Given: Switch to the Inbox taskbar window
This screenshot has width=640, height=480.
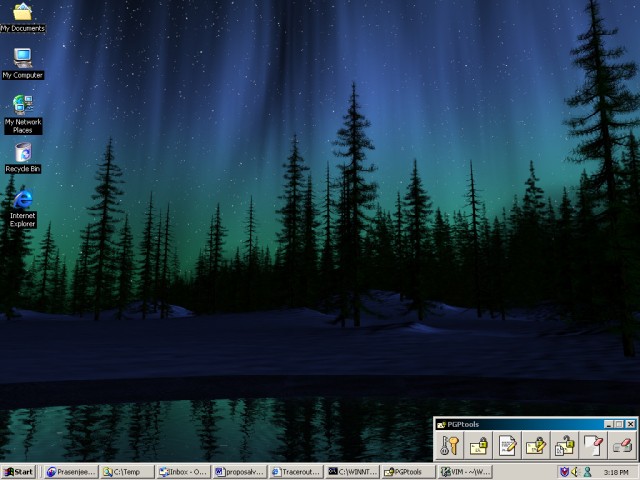Looking at the screenshot, I should point(183,472).
